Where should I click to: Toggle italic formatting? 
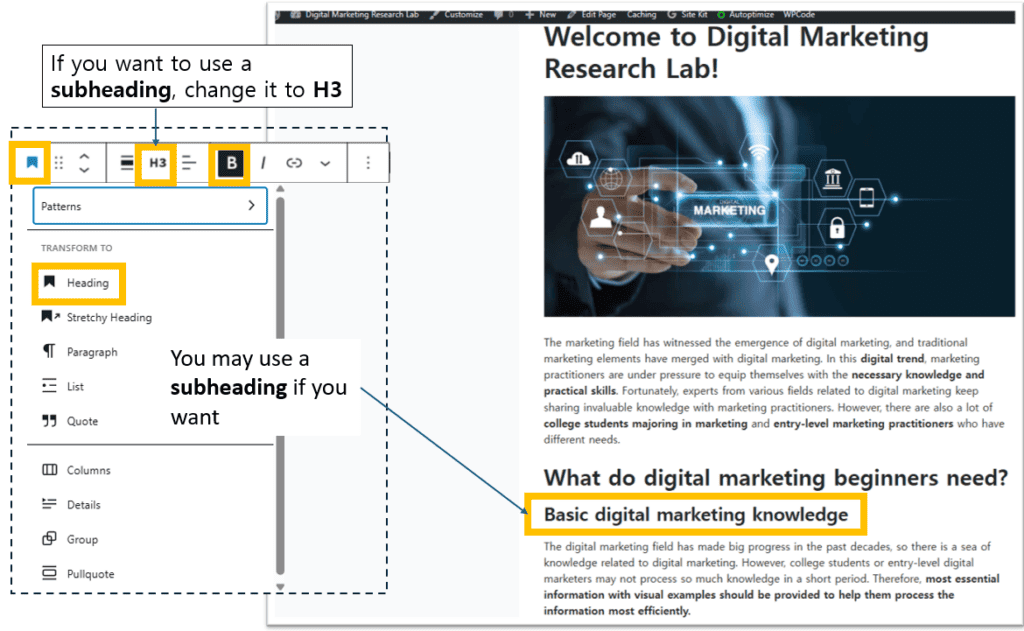coord(264,163)
